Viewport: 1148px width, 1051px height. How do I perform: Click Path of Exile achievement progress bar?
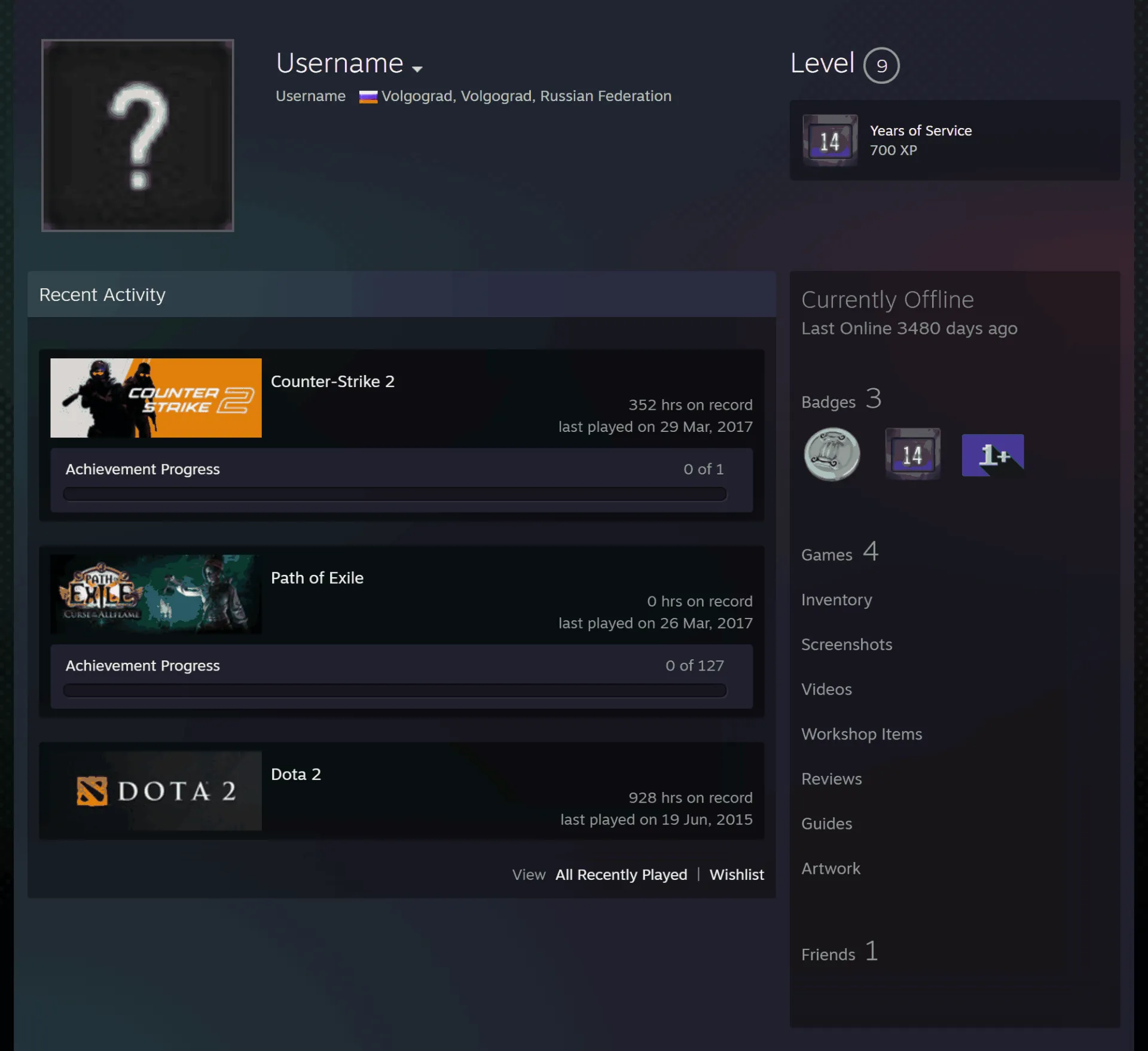pyautogui.click(x=395, y=690)
